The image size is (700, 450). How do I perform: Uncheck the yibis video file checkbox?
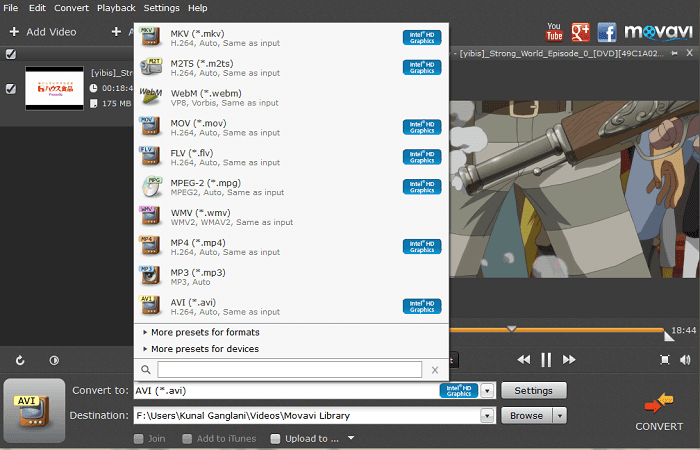[11, 88]
